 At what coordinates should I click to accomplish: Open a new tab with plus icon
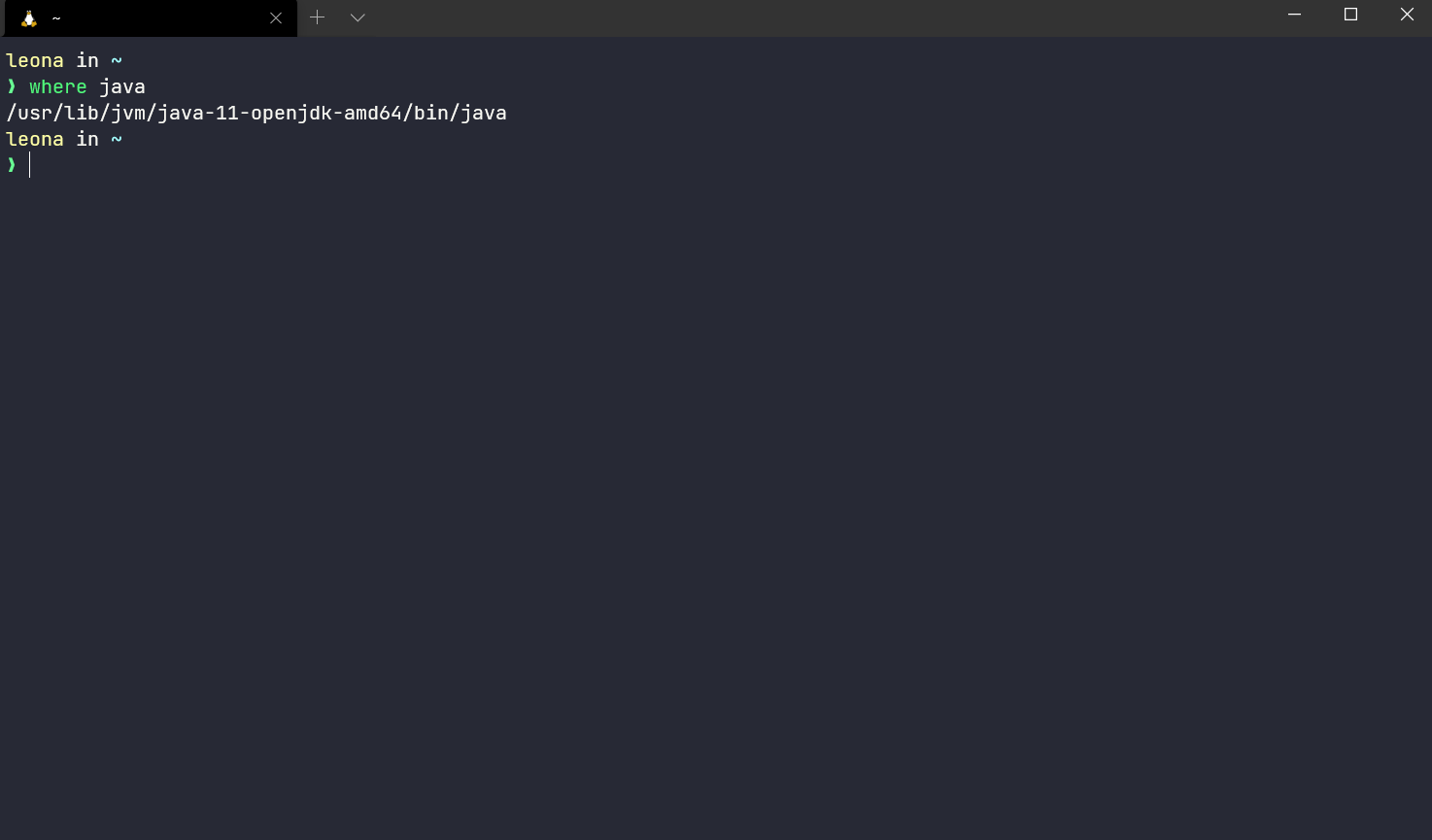[x=317, y=17]
